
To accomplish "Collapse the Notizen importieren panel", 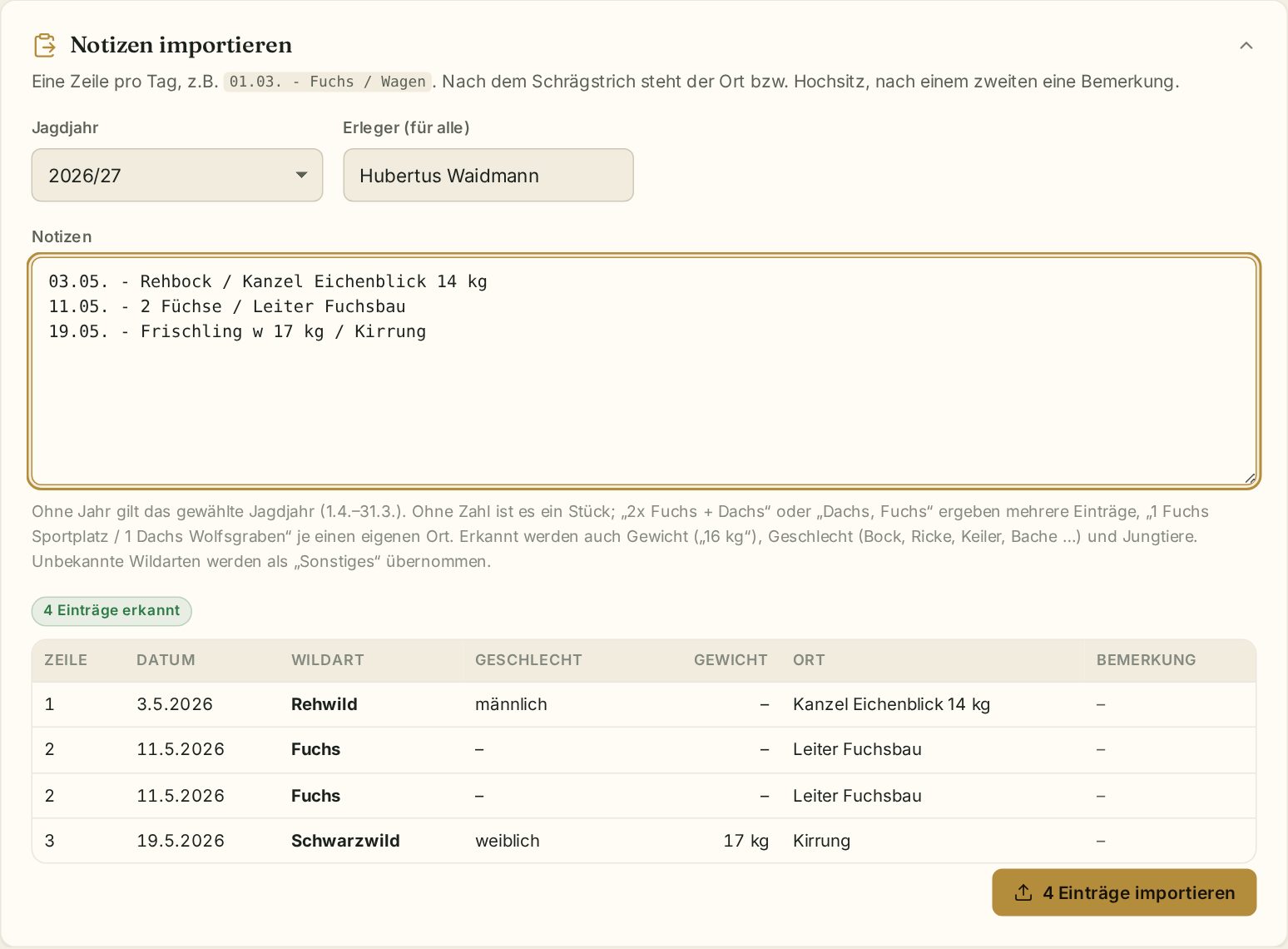I will pyautogui.click(x=1246, y=45).
